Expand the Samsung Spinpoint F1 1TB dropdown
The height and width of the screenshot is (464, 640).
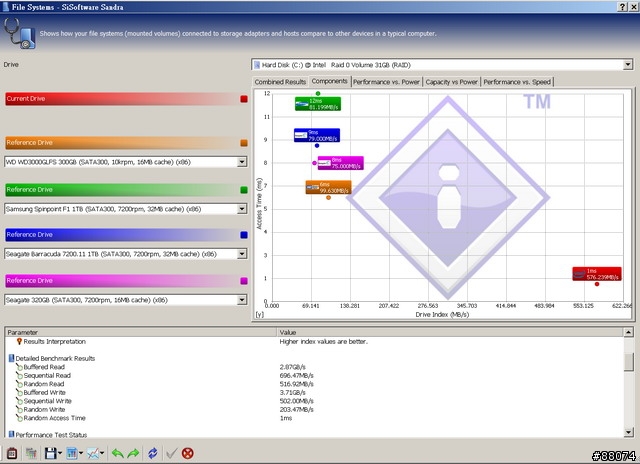point(242,208)
